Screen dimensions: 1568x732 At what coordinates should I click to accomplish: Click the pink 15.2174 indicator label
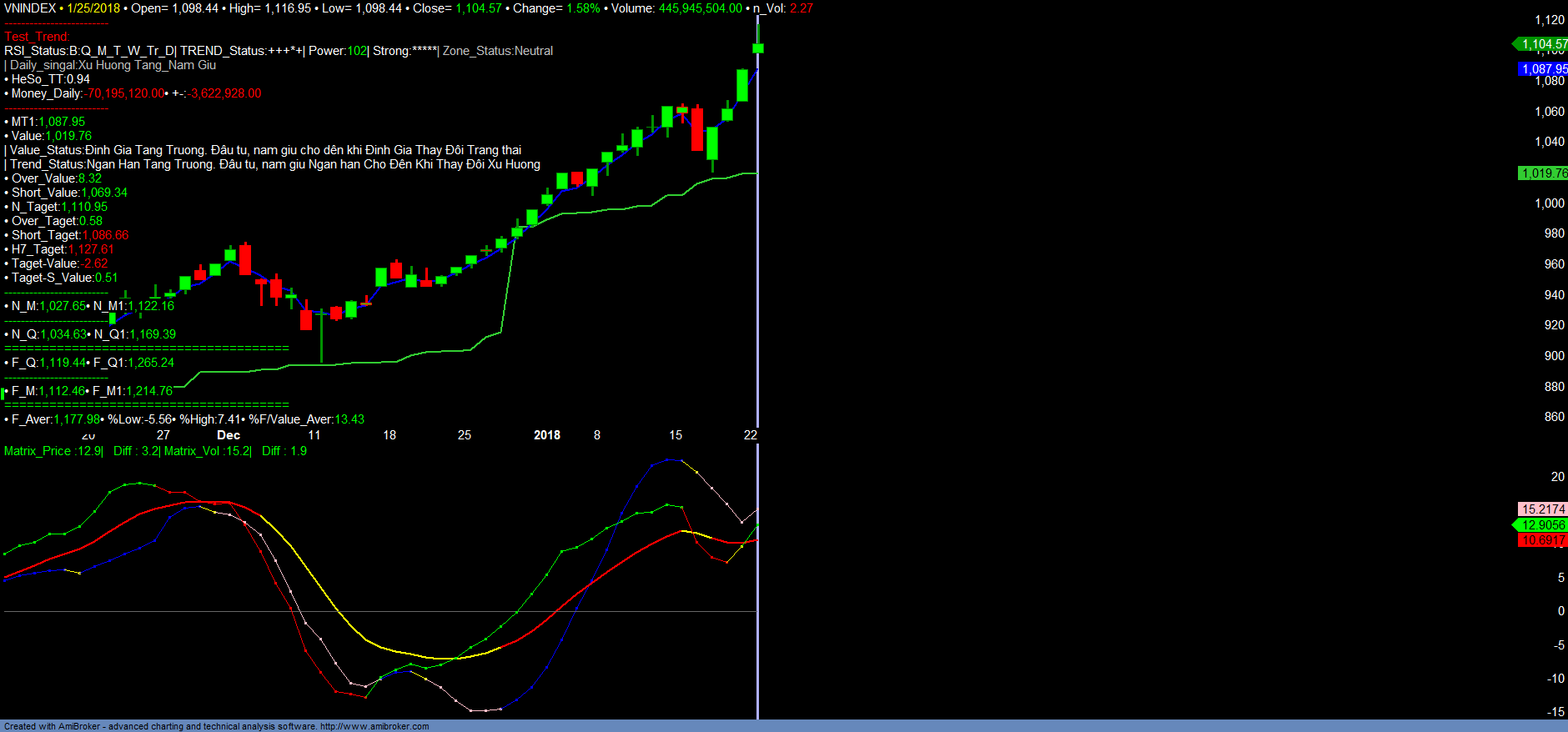(x=1543, y=509)
